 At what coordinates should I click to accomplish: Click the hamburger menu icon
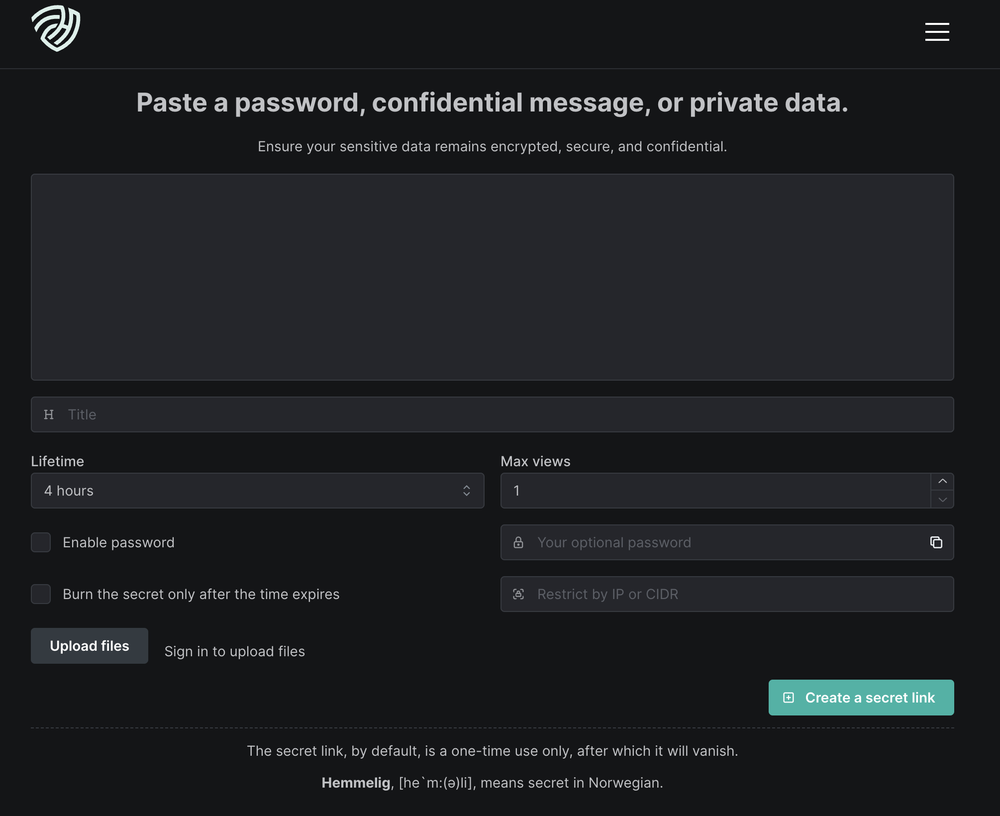click(937, 31)
